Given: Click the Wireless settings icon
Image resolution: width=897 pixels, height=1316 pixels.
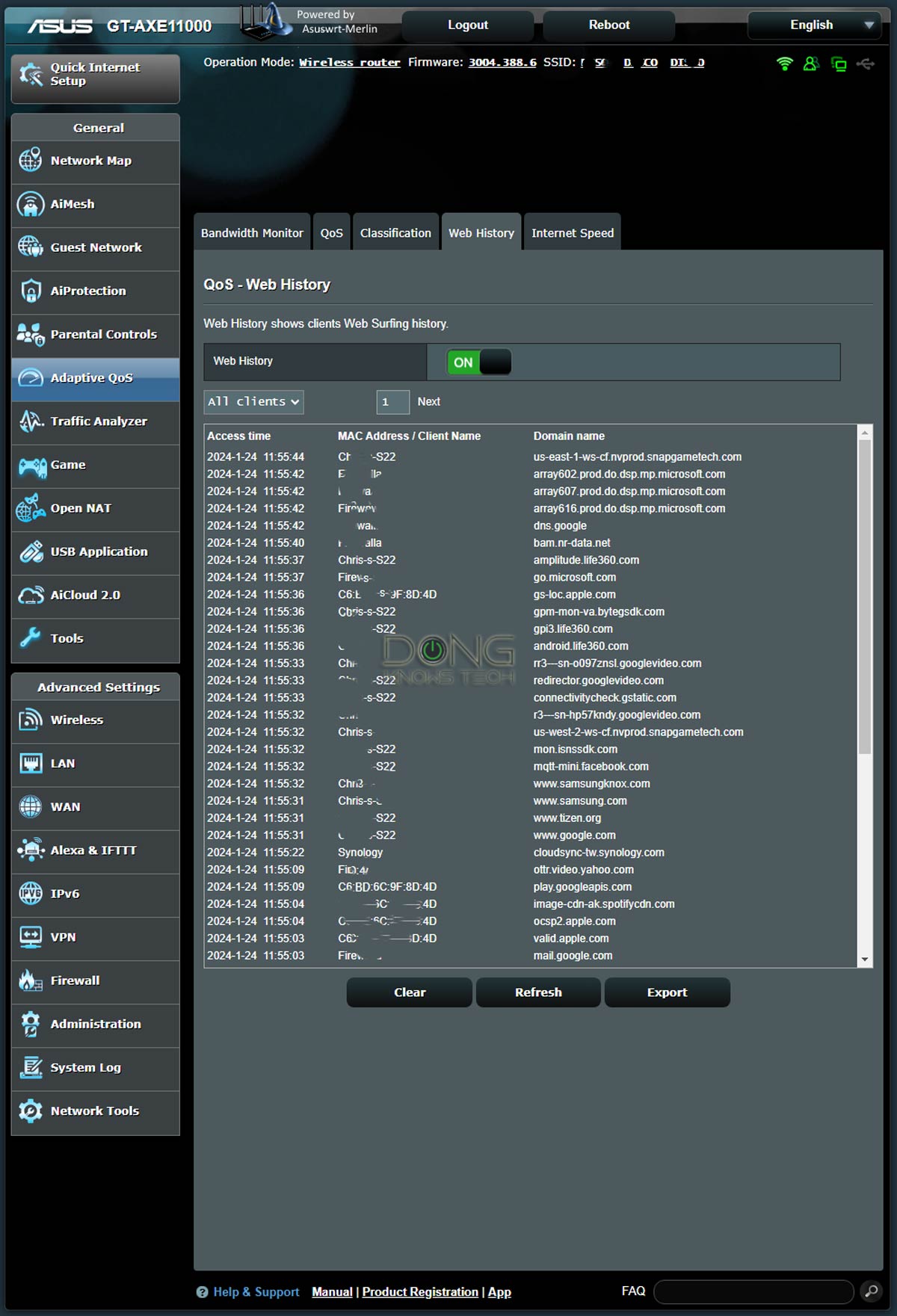Looking at the screenshot, I should [31, 720].
